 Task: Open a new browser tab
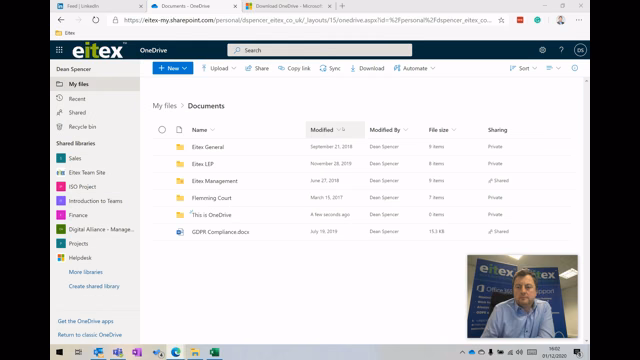point(342,6)
